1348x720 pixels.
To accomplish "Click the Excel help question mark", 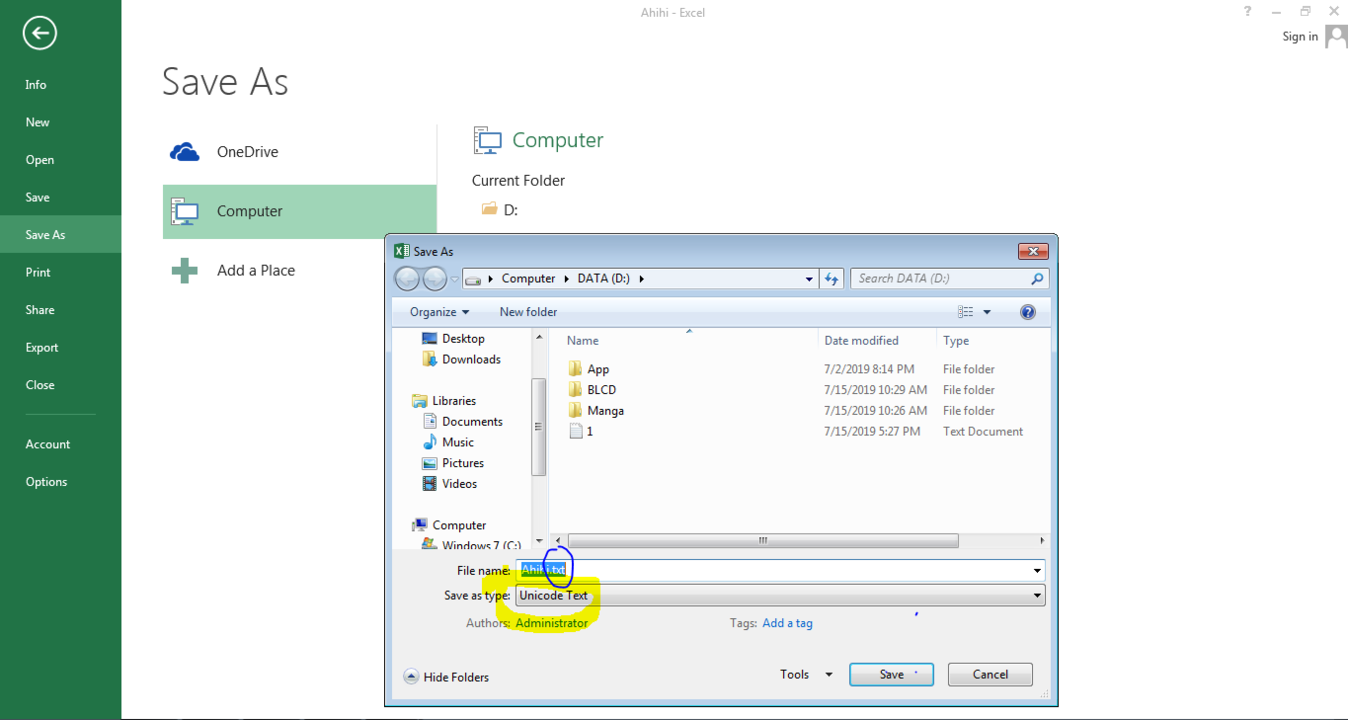I will point(1247,12).
